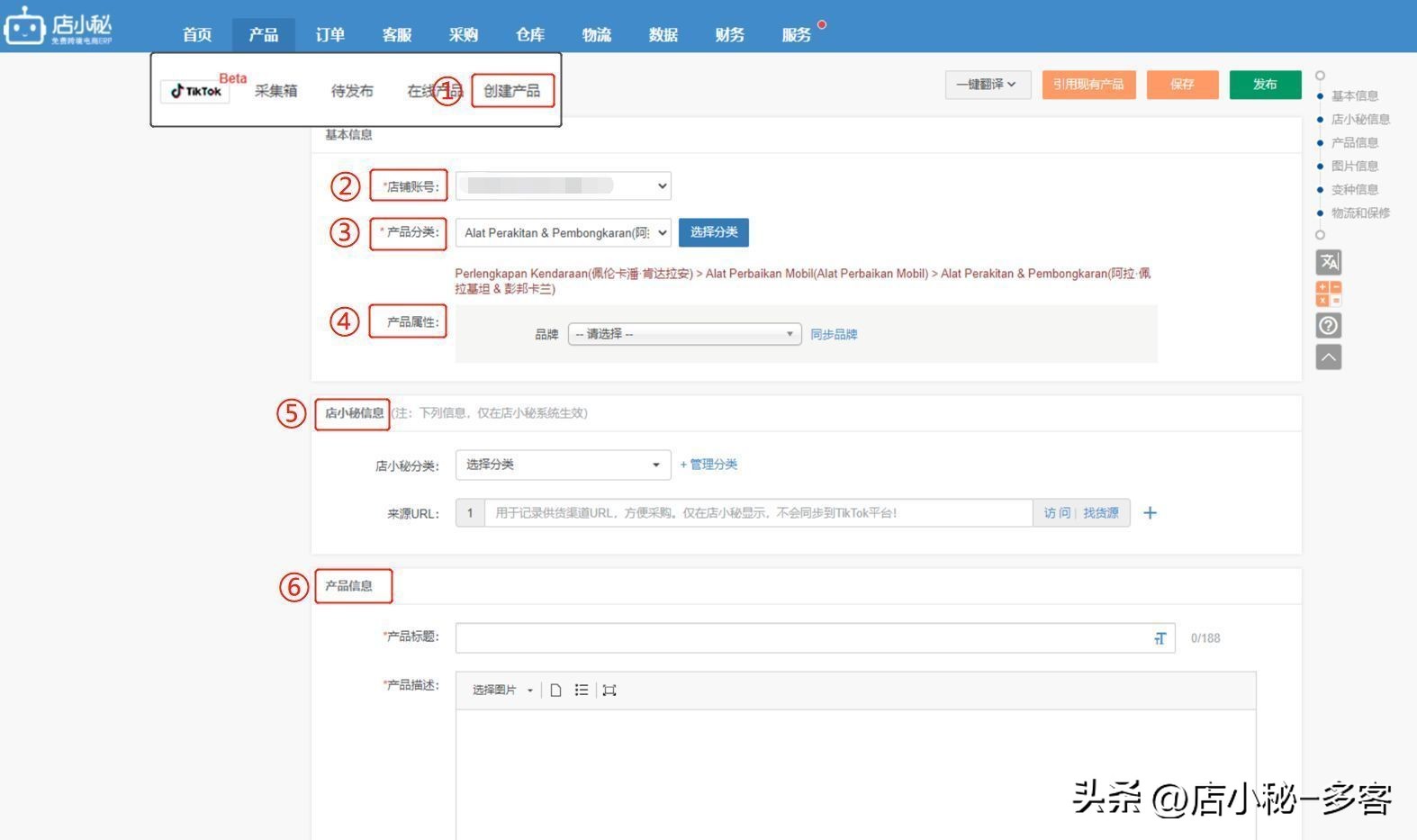The image size is (1417, 840).
Task: Click the 店小秘 robot logo
Action: pos(59,25)
